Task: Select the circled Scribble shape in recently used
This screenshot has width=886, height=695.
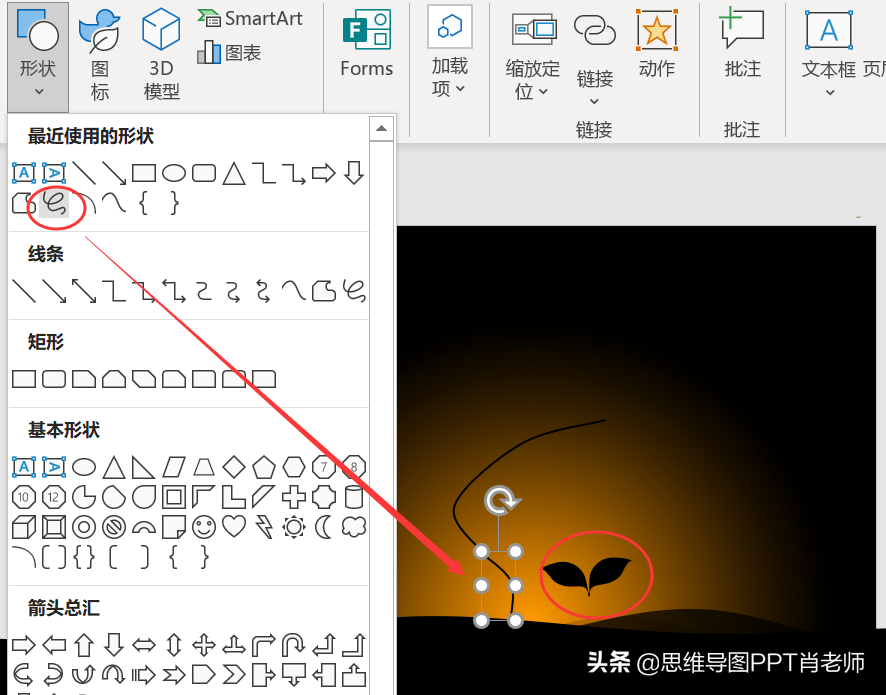Action: [54, 203]
